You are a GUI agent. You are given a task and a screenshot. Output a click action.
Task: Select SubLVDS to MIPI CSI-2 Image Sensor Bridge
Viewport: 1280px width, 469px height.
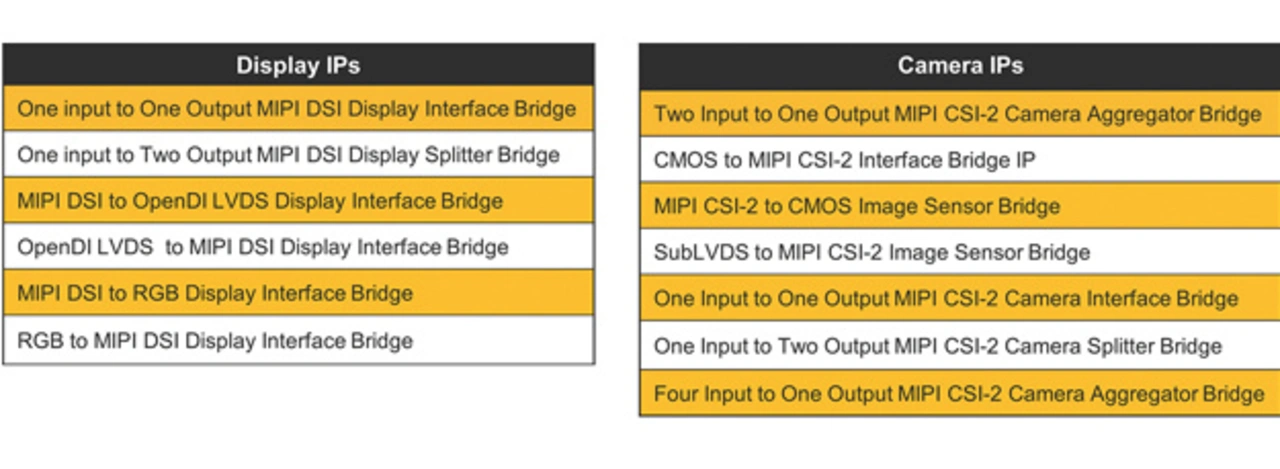(x=959, y=252)
